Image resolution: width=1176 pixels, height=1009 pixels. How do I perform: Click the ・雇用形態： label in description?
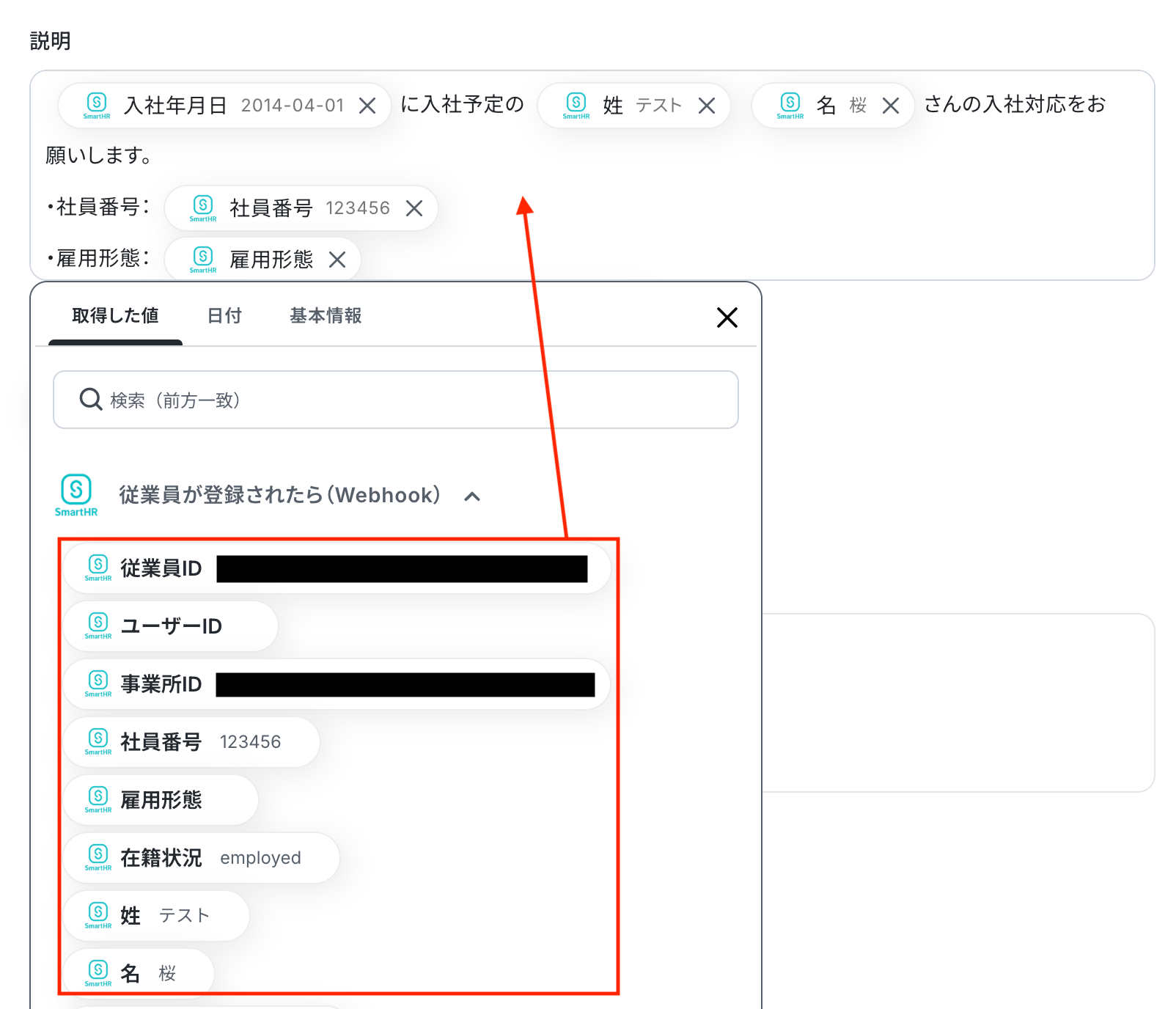click(98, 259)
